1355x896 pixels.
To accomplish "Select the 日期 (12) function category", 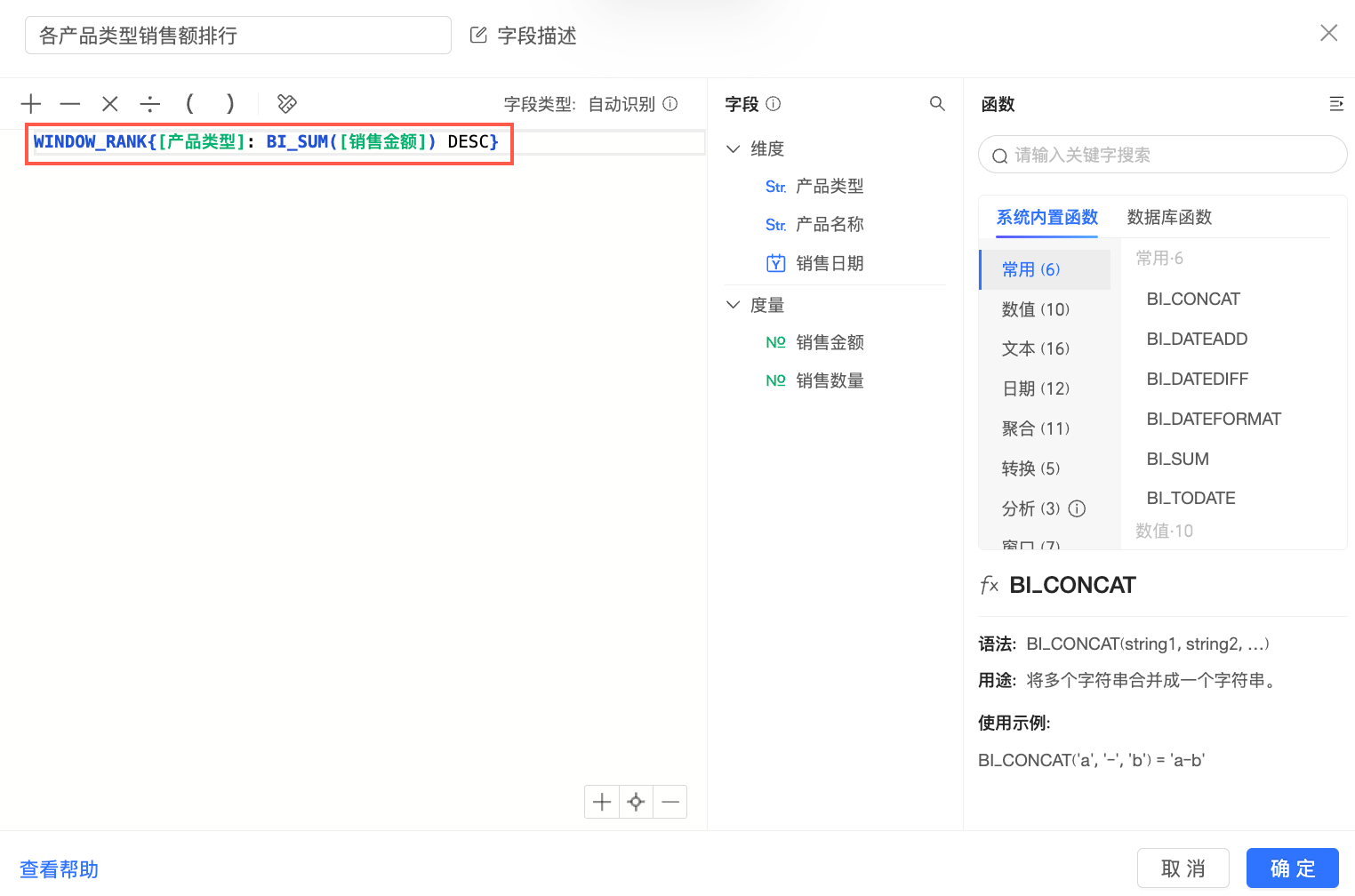I will [x=1045, y=388].
